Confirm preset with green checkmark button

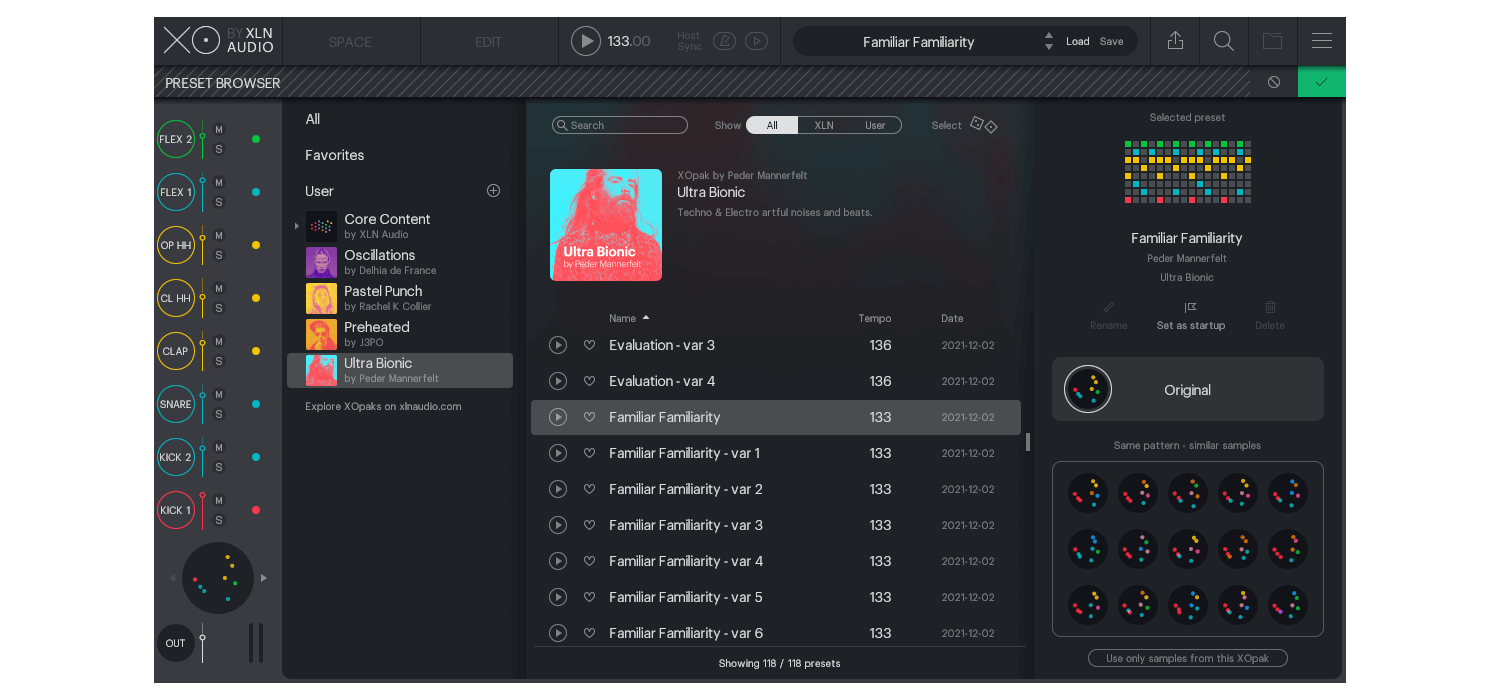tap(1321, 82)
